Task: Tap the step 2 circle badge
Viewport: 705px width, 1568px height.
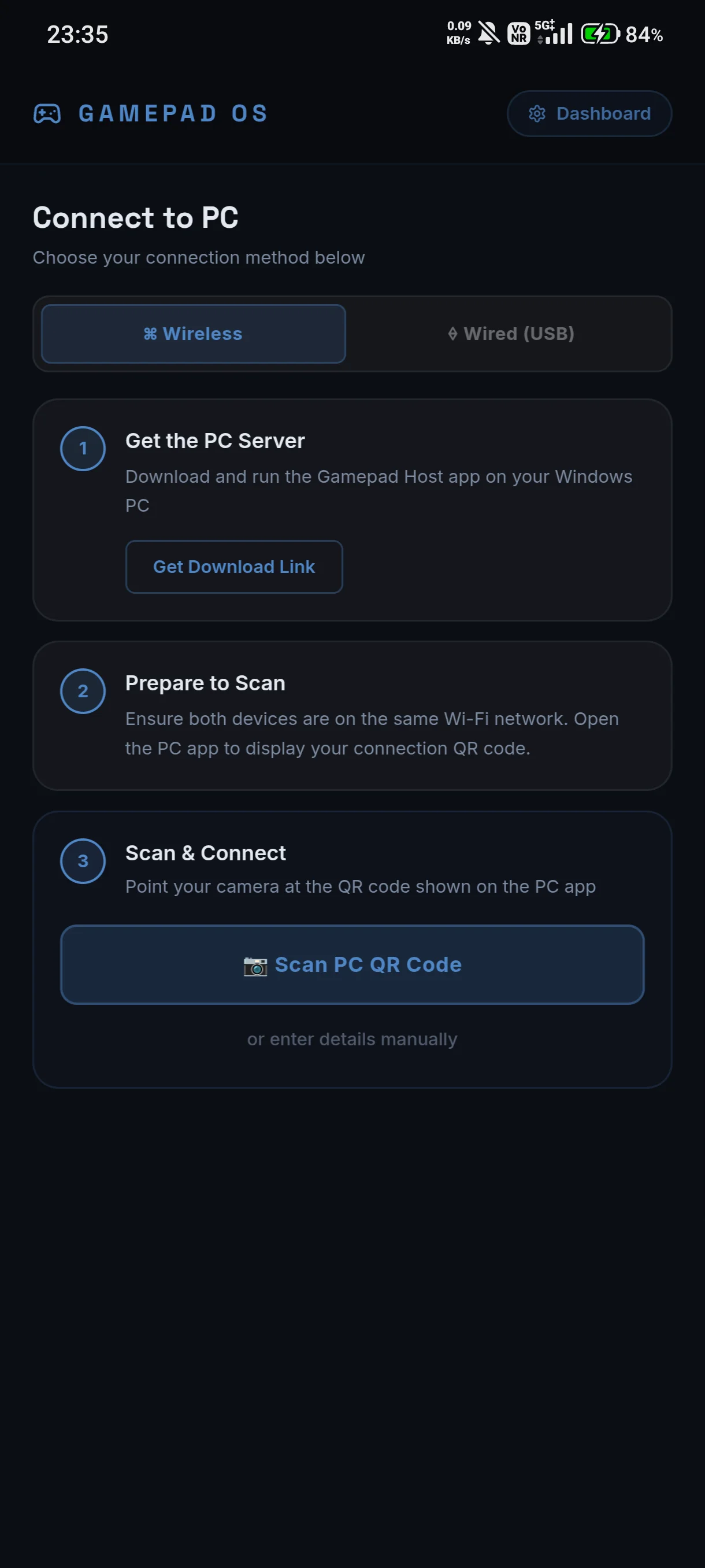Action: point(83,691)
